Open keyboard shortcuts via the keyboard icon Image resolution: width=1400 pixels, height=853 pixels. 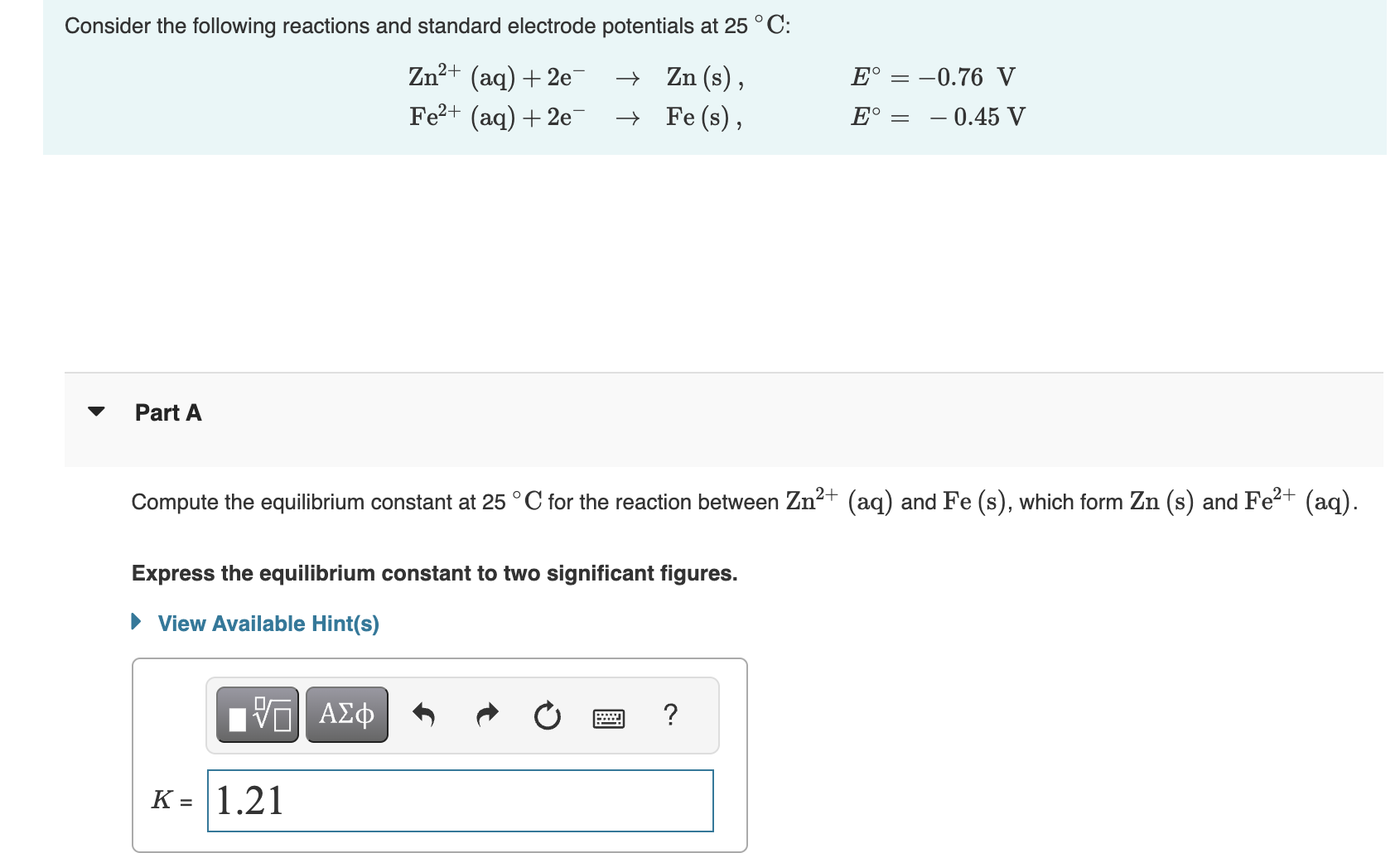(x=609, y=717)
